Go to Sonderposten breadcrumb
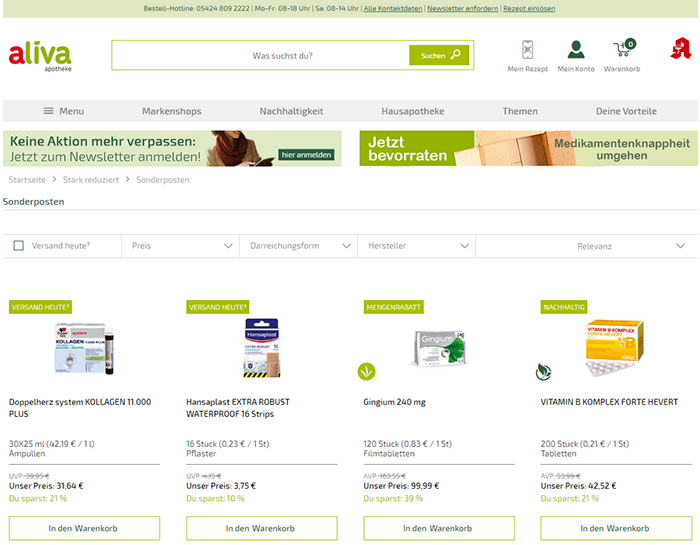This screenshot has height=545, width=700. [162, 180]
